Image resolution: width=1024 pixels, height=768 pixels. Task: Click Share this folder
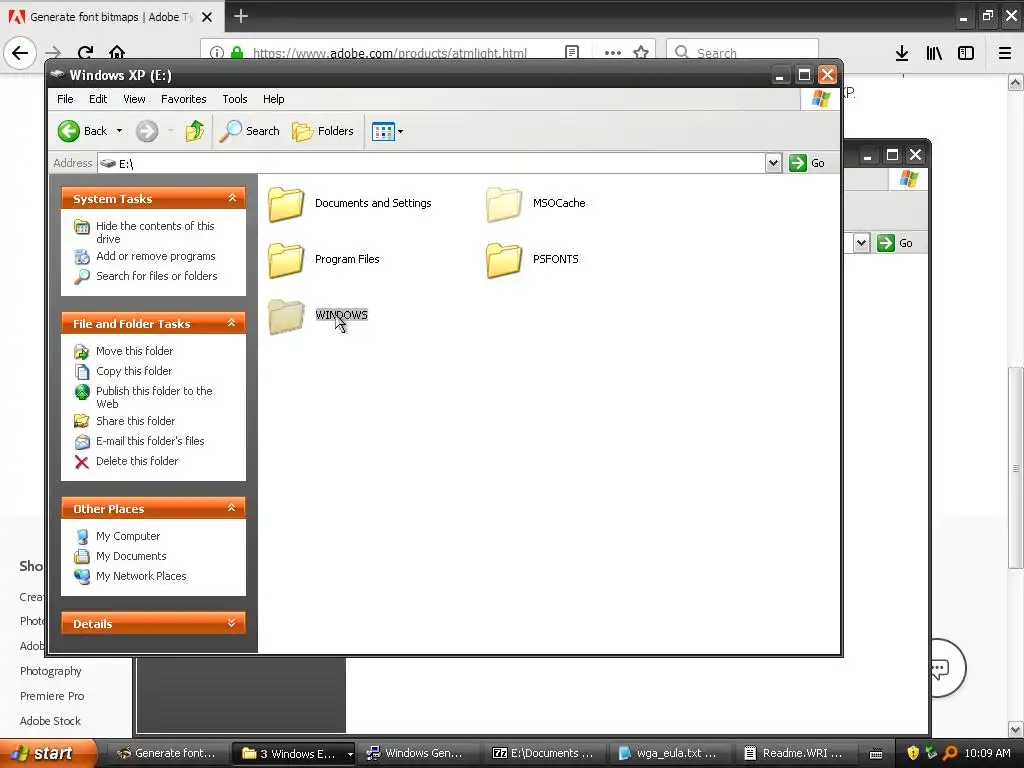[135, 421]
